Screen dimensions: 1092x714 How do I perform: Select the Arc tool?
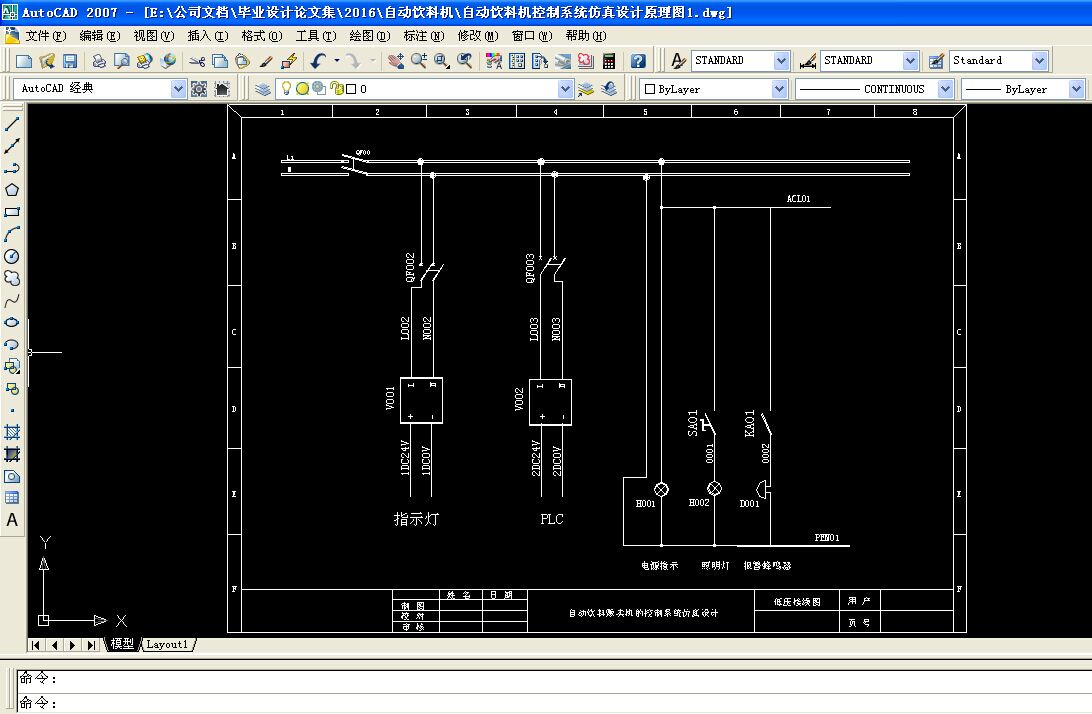click(12, 235)
